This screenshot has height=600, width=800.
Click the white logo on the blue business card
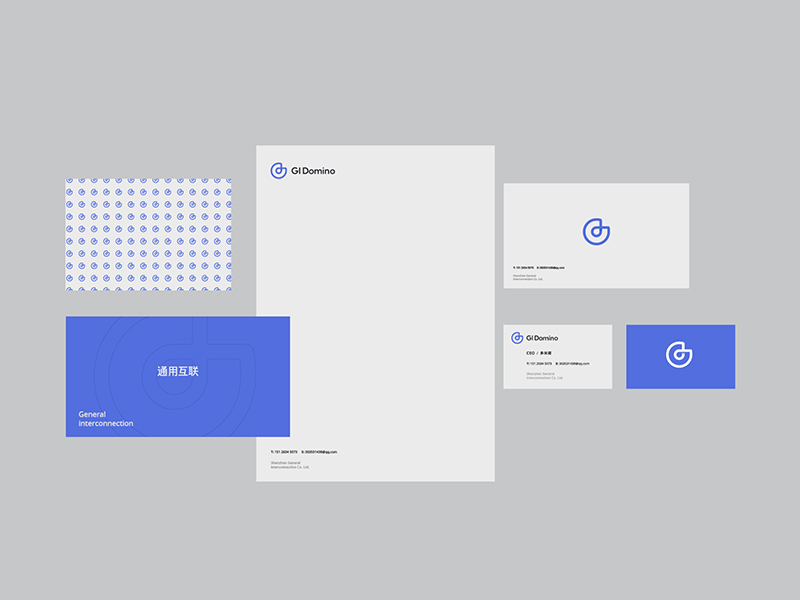(681, 353)
